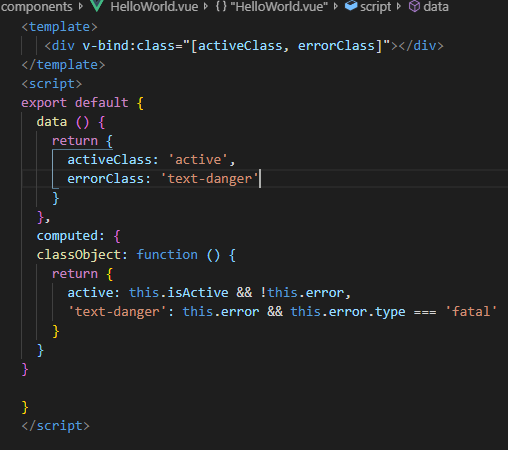
Task: Click the default keyword
Action: pyautogui.click(x=102, y=103)
